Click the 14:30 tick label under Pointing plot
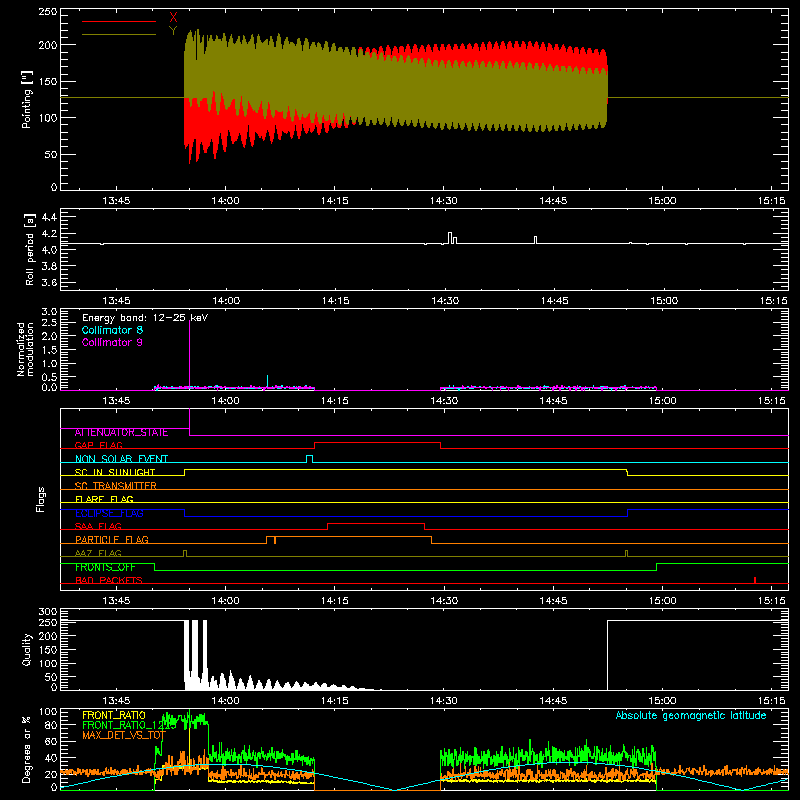The height and width of the screenshot is (800, 800). [x=443, y=201]
